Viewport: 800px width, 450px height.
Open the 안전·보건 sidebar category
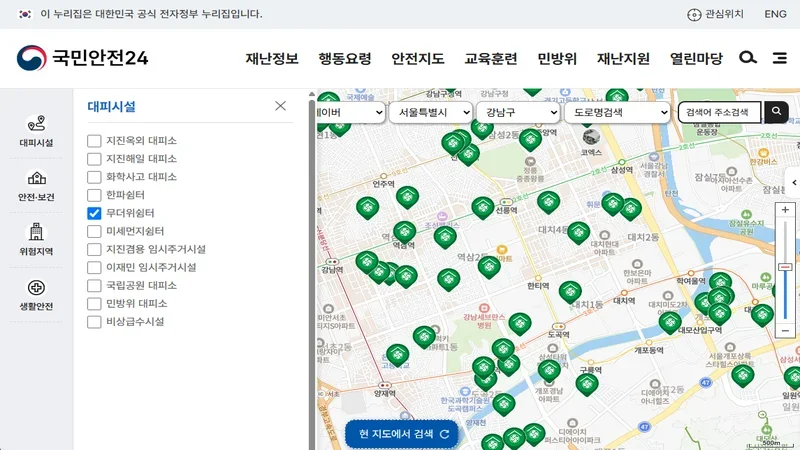tap(36, 186)
